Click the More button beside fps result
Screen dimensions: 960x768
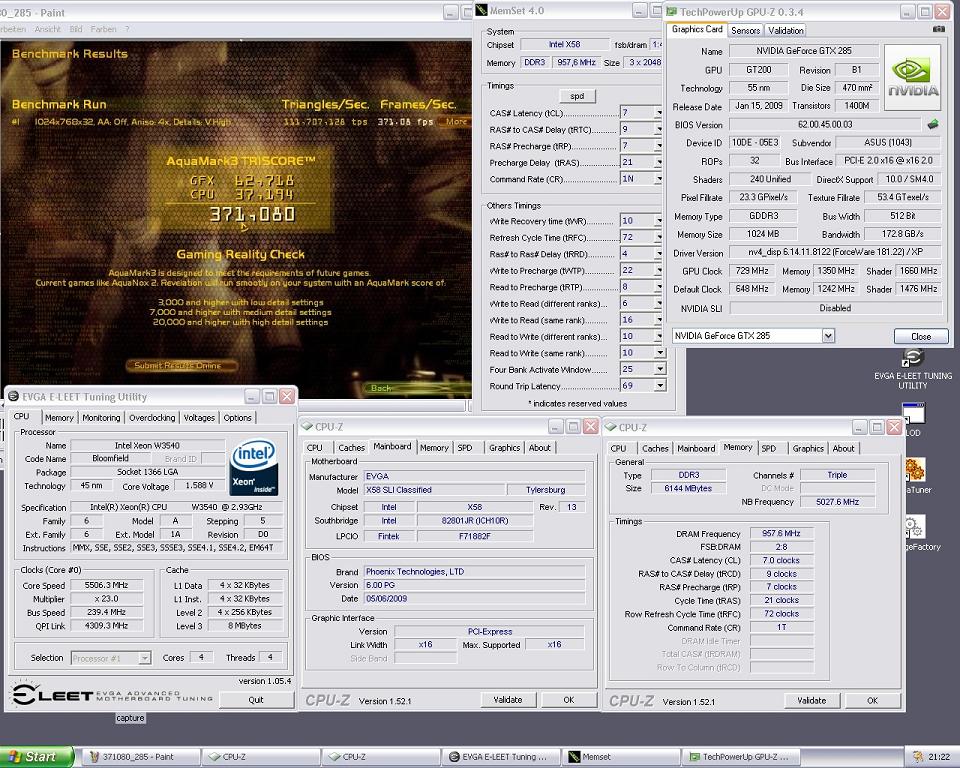pos(456,121)
